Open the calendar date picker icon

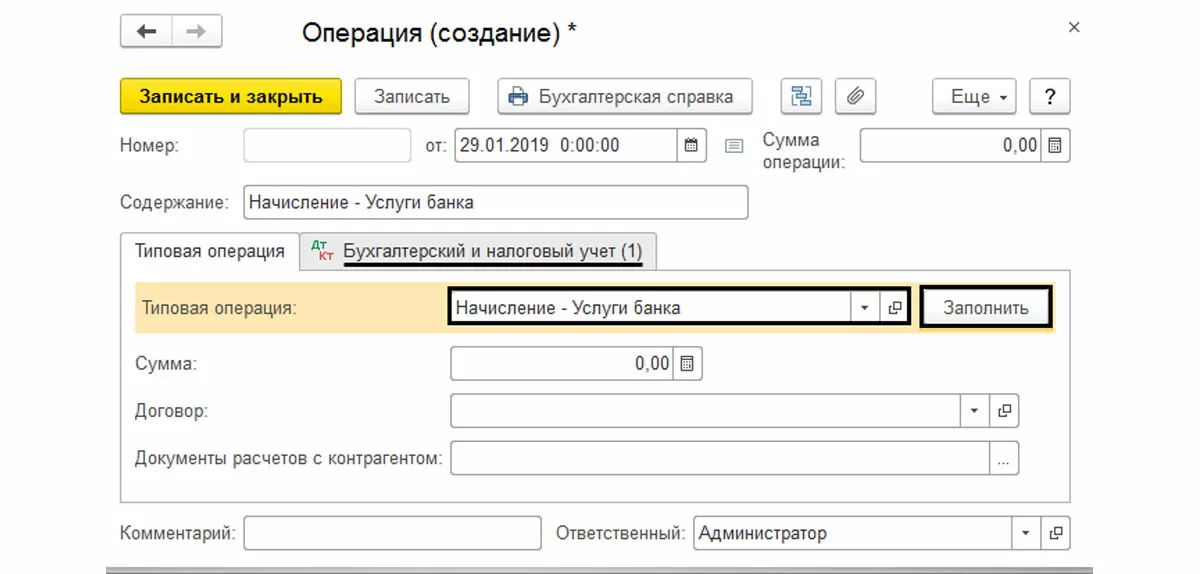pos(691,145)
